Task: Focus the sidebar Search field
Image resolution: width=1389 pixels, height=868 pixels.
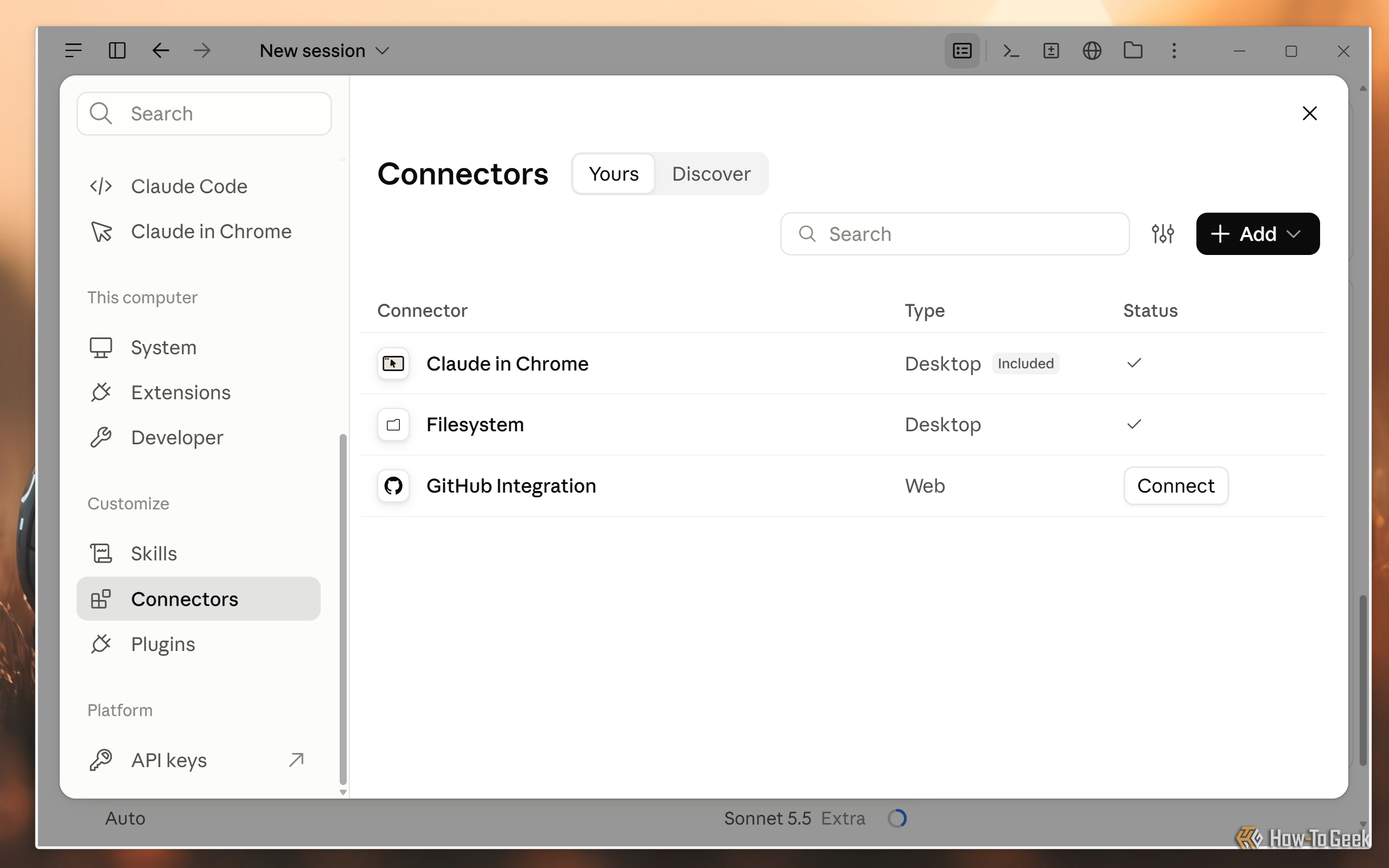Action: (205, 114)
